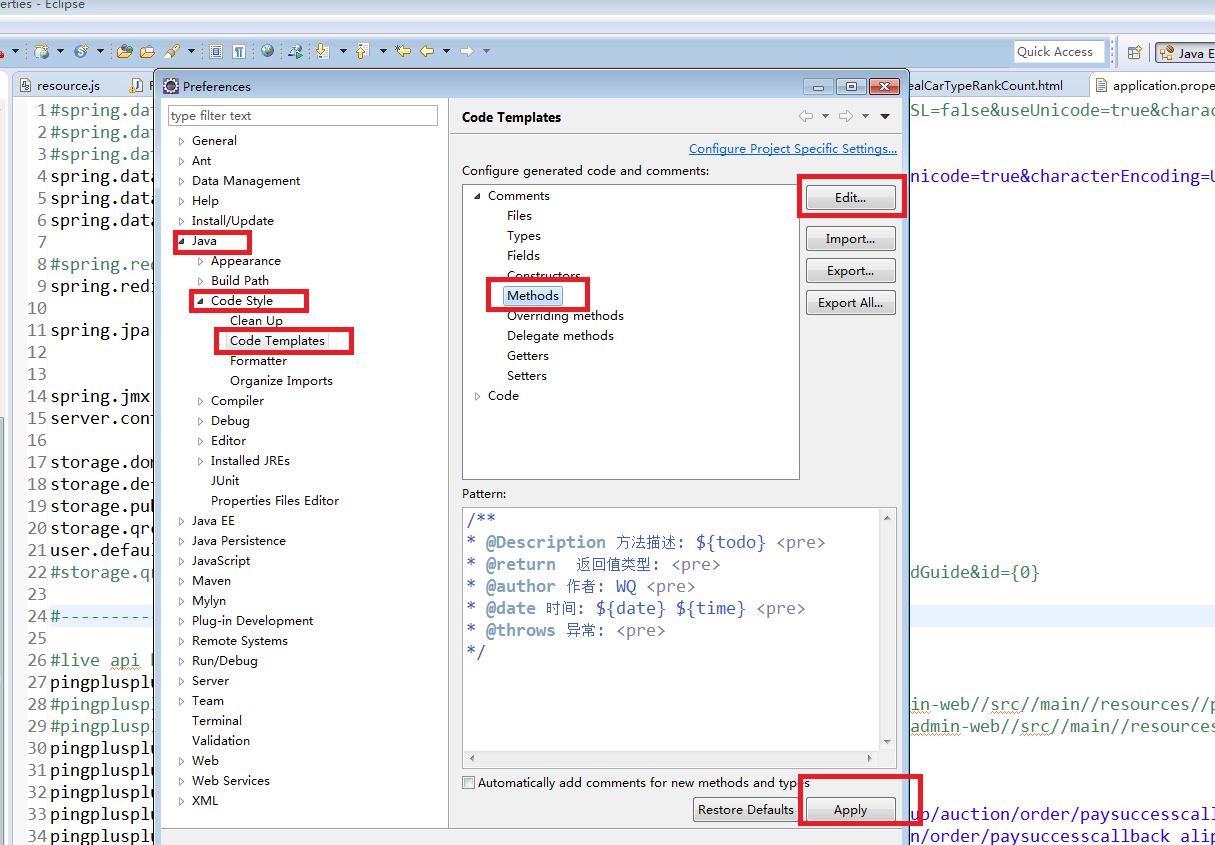Select Delegate methods template entry
This screenshot has height=845, width=1215.
pyautogui.click(x=560, y=336)
